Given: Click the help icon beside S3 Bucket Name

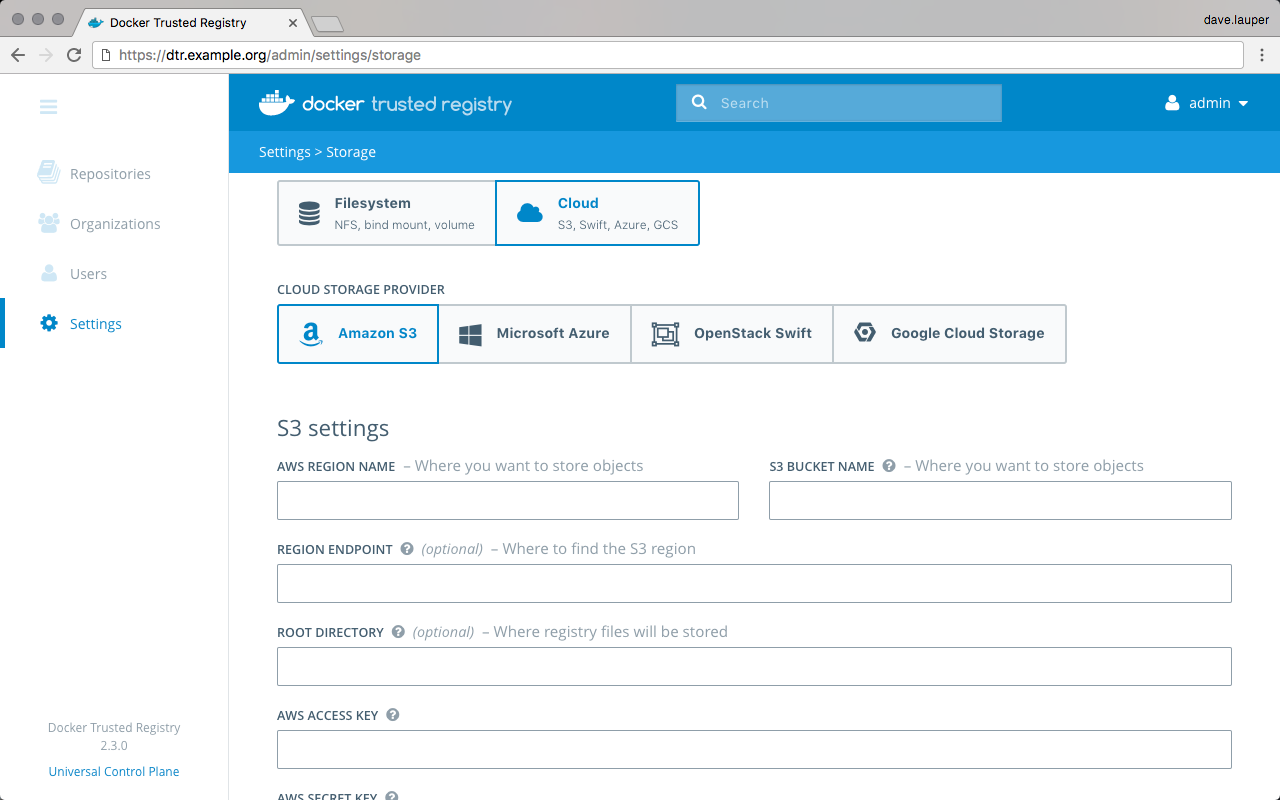Looking at the screenshot, I should (888, 466).
